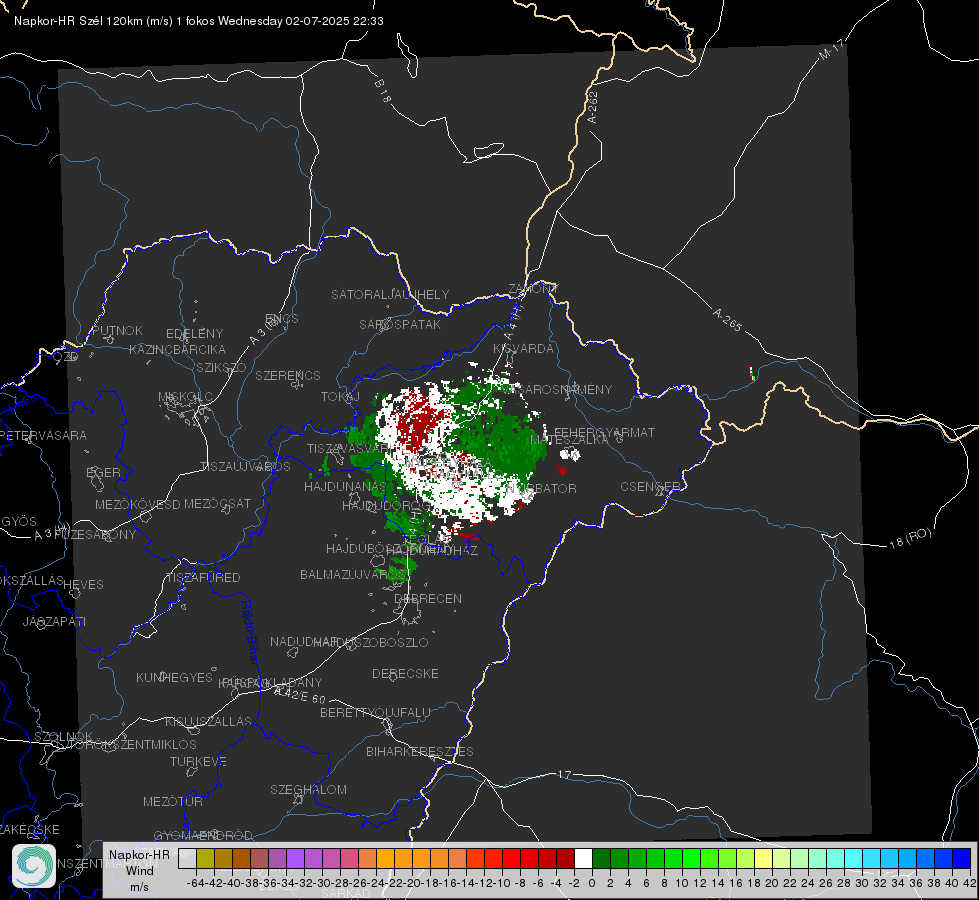This screenshot has width=979, height=900.
Task: Click the PÉTERVÁSÁRA label
Action: point(43,435)
